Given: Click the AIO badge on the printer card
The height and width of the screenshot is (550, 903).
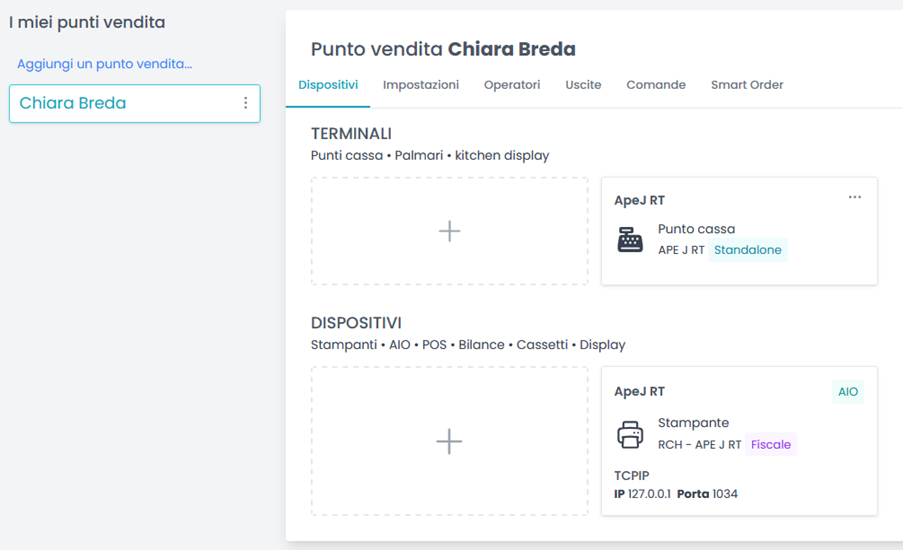Looking at the screenshot, I should [x=848, y=392].
